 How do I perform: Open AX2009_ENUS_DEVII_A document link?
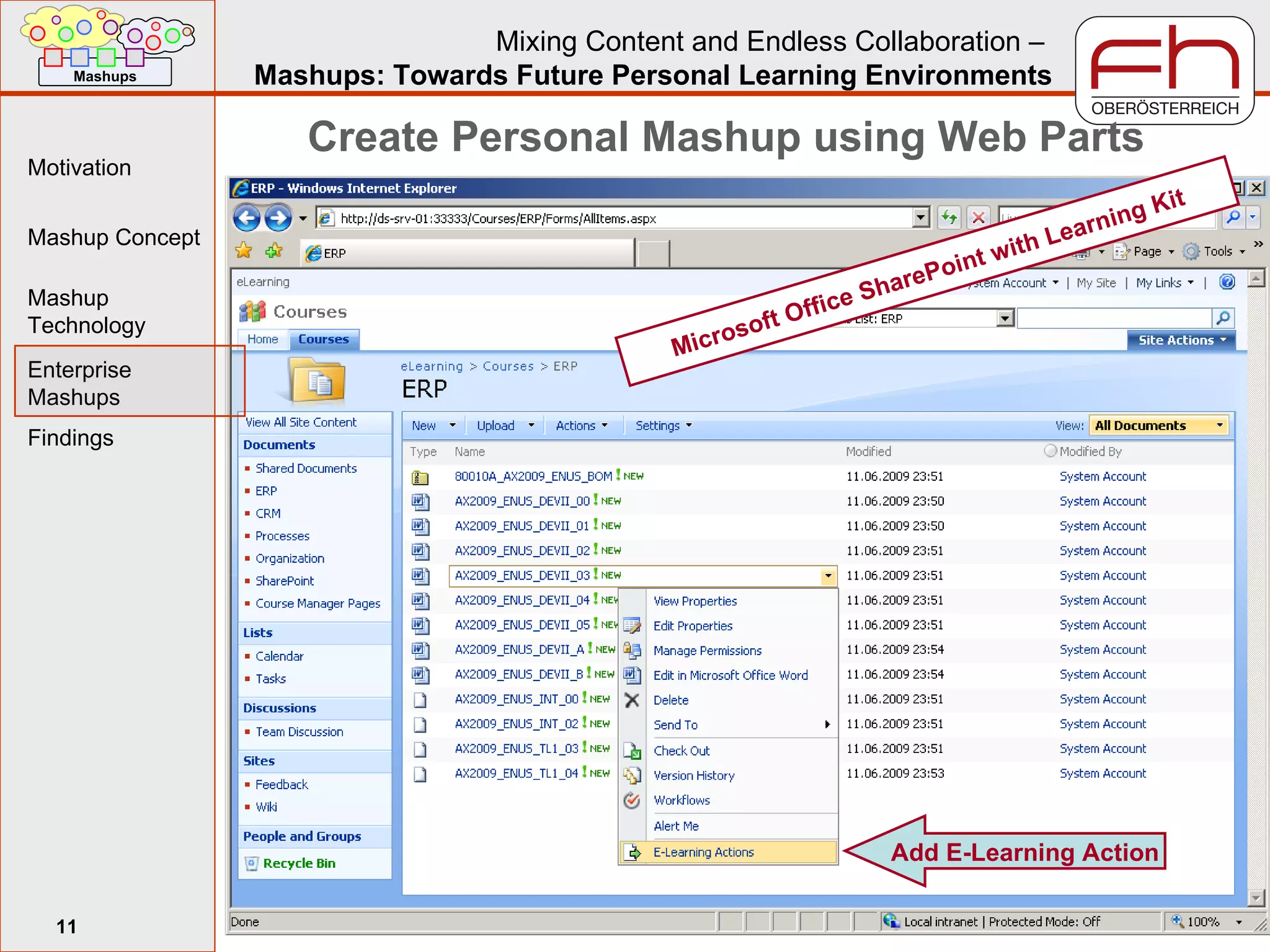click(520, 649)
